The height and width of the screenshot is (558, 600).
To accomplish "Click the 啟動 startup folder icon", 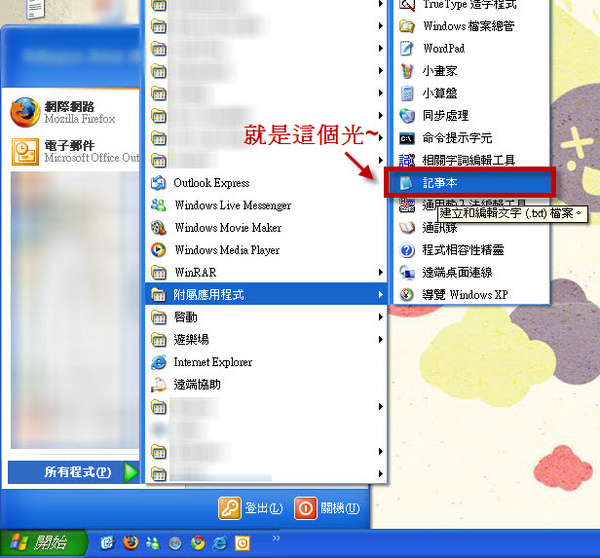I will (158, 317).
